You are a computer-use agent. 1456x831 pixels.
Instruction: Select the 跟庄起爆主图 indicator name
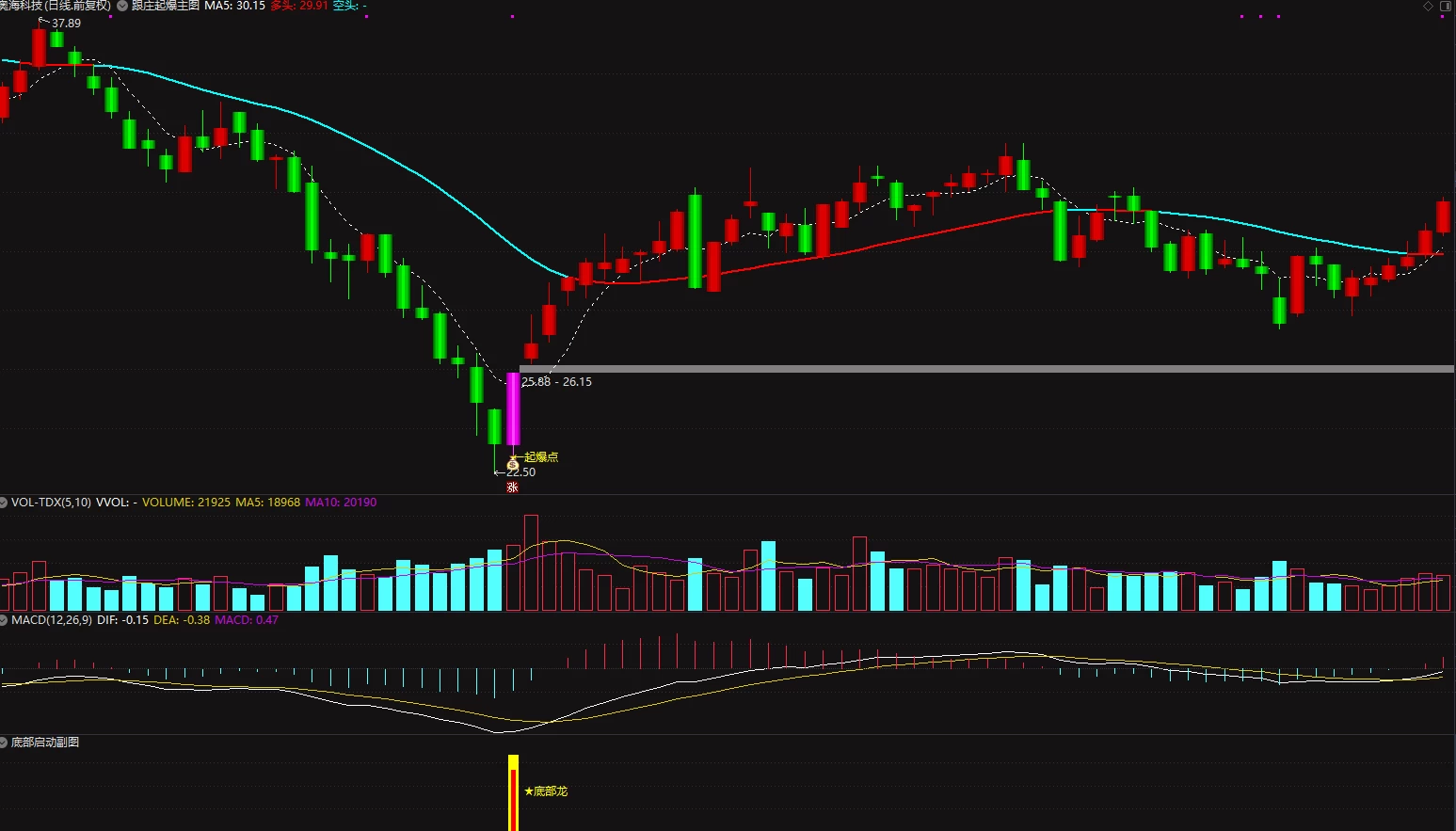point(166,6)
